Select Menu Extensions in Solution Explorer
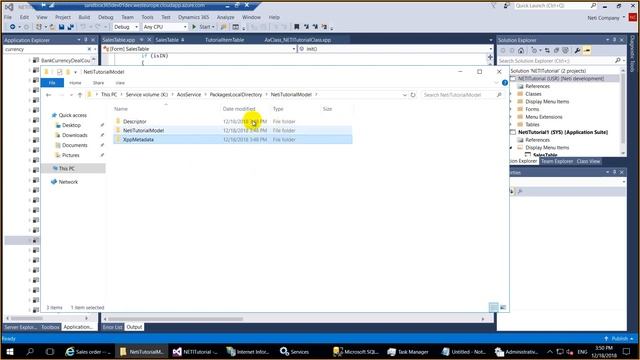 point(544,117)
